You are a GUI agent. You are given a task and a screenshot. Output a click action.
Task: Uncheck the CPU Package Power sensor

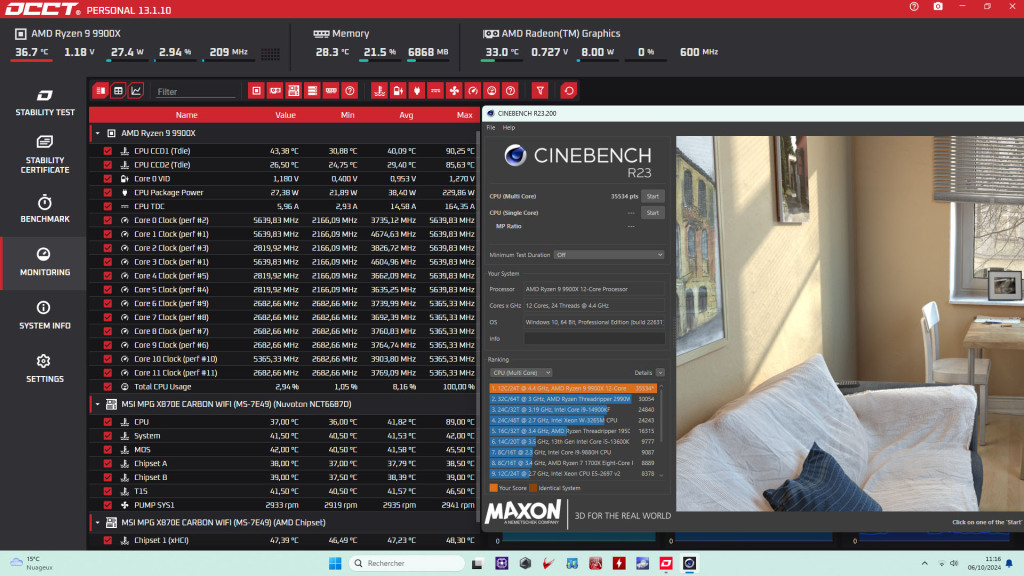tap(106, 192)
